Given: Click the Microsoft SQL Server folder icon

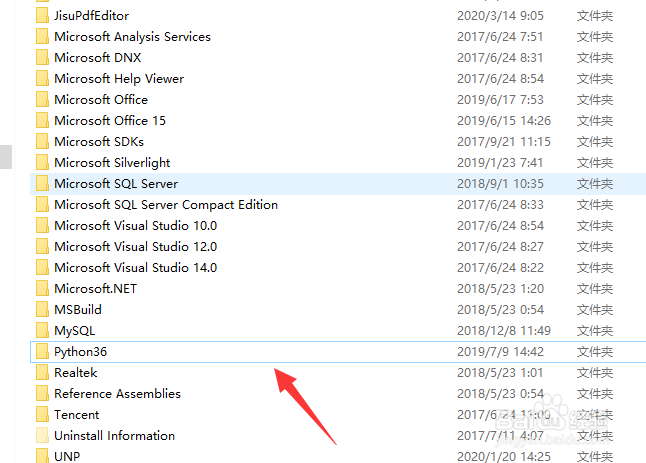Looking at the screenshot, I should click(x=42, y=184).
